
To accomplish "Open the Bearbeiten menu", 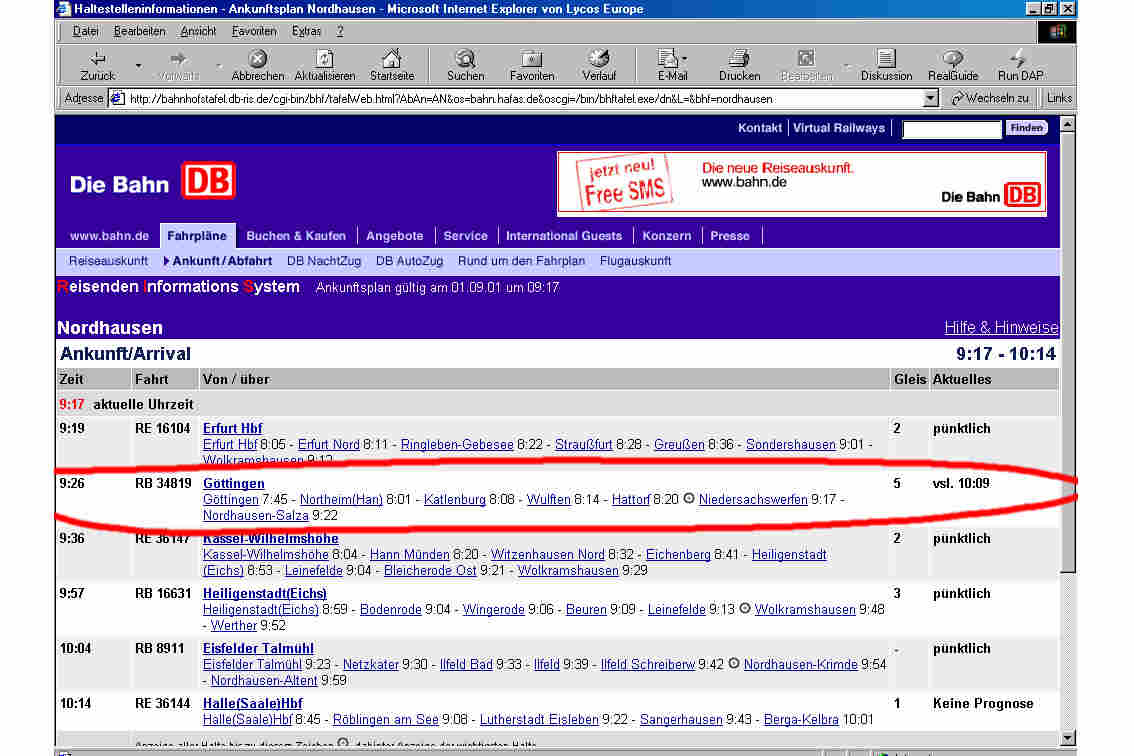I will pyautogui.click(x=139, y=31).
